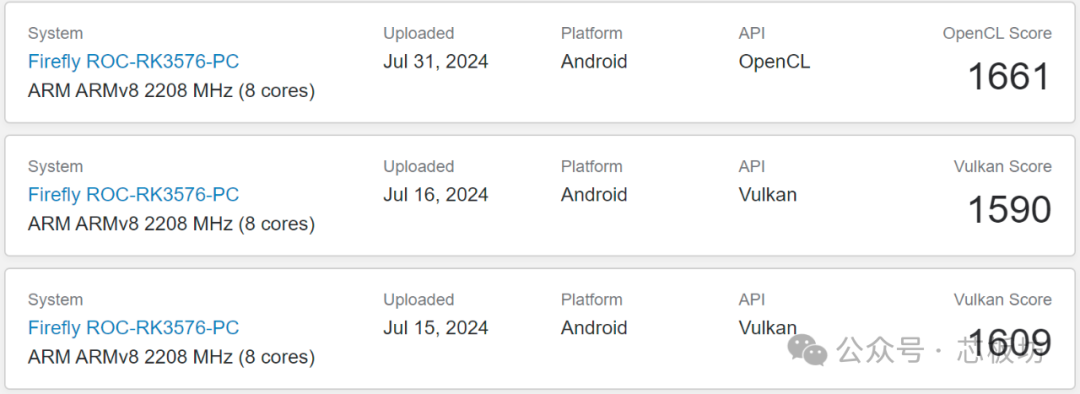Open Firefly ROC-RK3576-PC link uploaded Jul 16

[x=134, y=195]
